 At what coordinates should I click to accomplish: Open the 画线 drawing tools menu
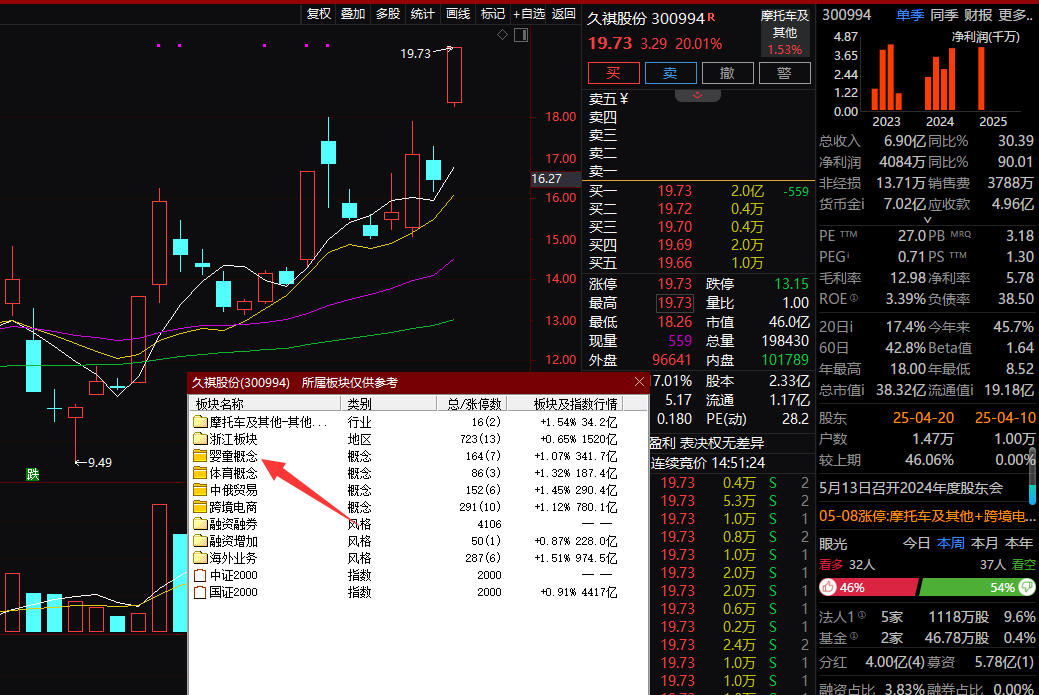pyautogui.click(x=458, y=13)
